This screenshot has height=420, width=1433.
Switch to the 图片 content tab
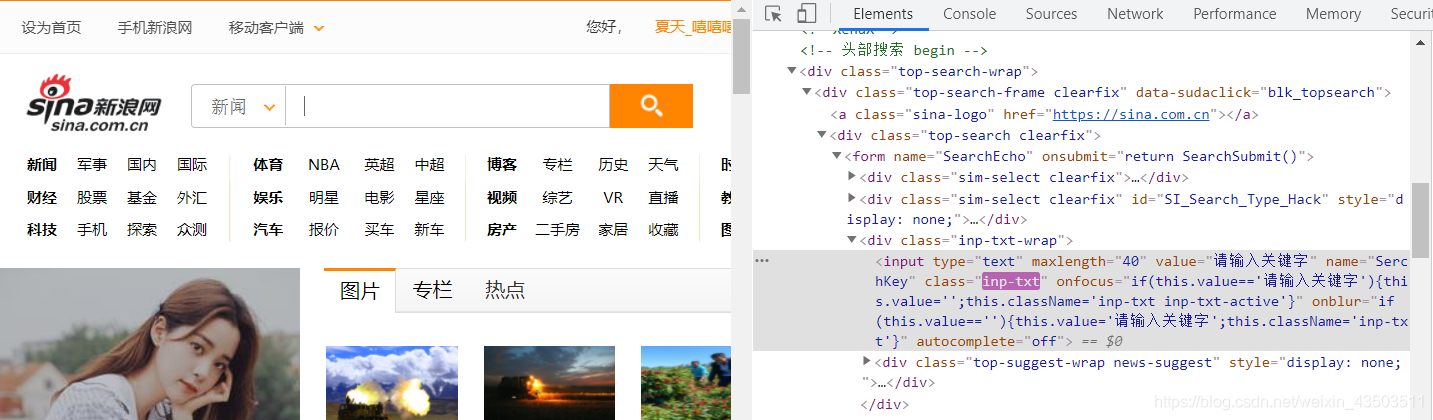point(360,291)
